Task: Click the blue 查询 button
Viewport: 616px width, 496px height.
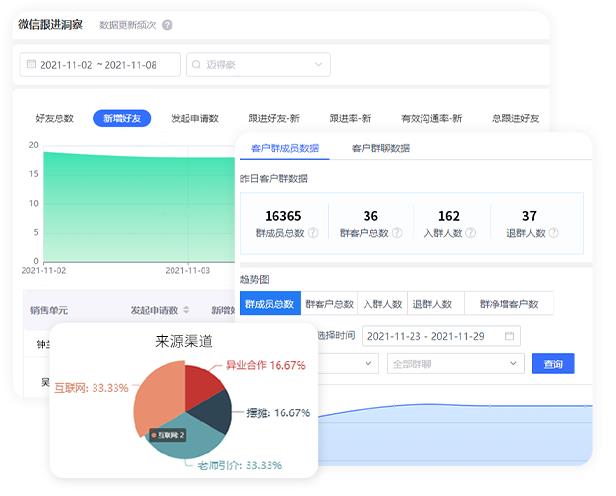Action: pyautogui.click(x=553, y=364)
